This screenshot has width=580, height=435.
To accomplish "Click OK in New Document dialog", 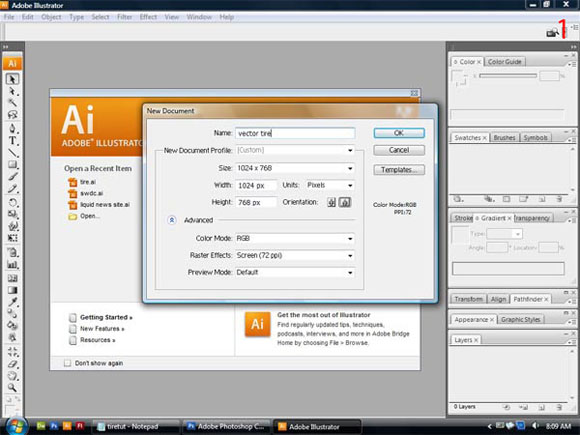I will tap(399, 133).
